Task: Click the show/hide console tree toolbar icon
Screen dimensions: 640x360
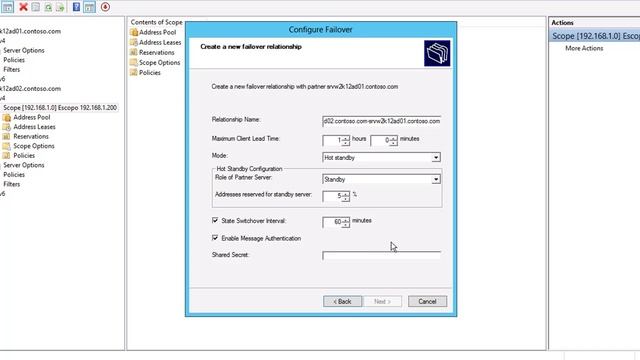Action: pos(7,7)
